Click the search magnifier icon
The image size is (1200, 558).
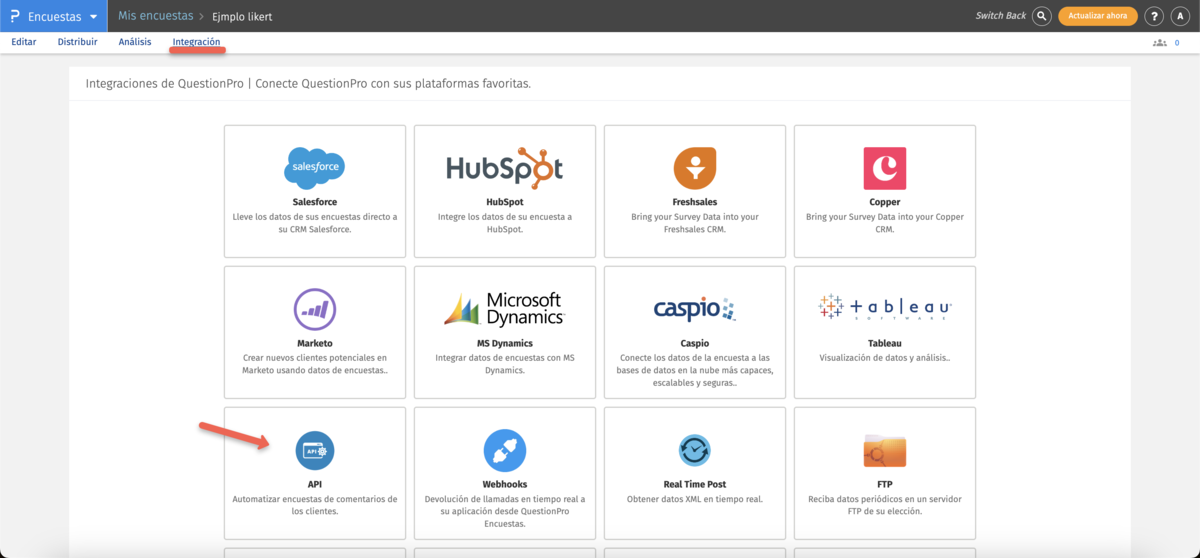1042,16
